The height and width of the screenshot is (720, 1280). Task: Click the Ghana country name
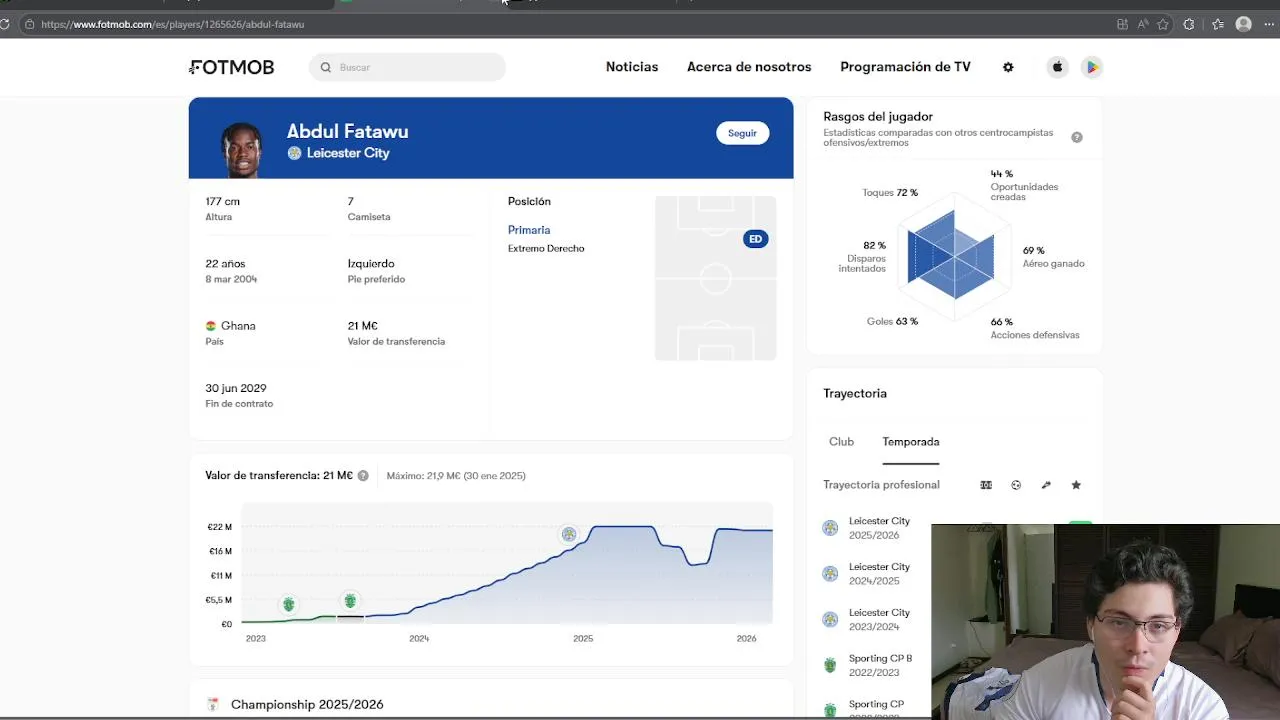[238, 326]
